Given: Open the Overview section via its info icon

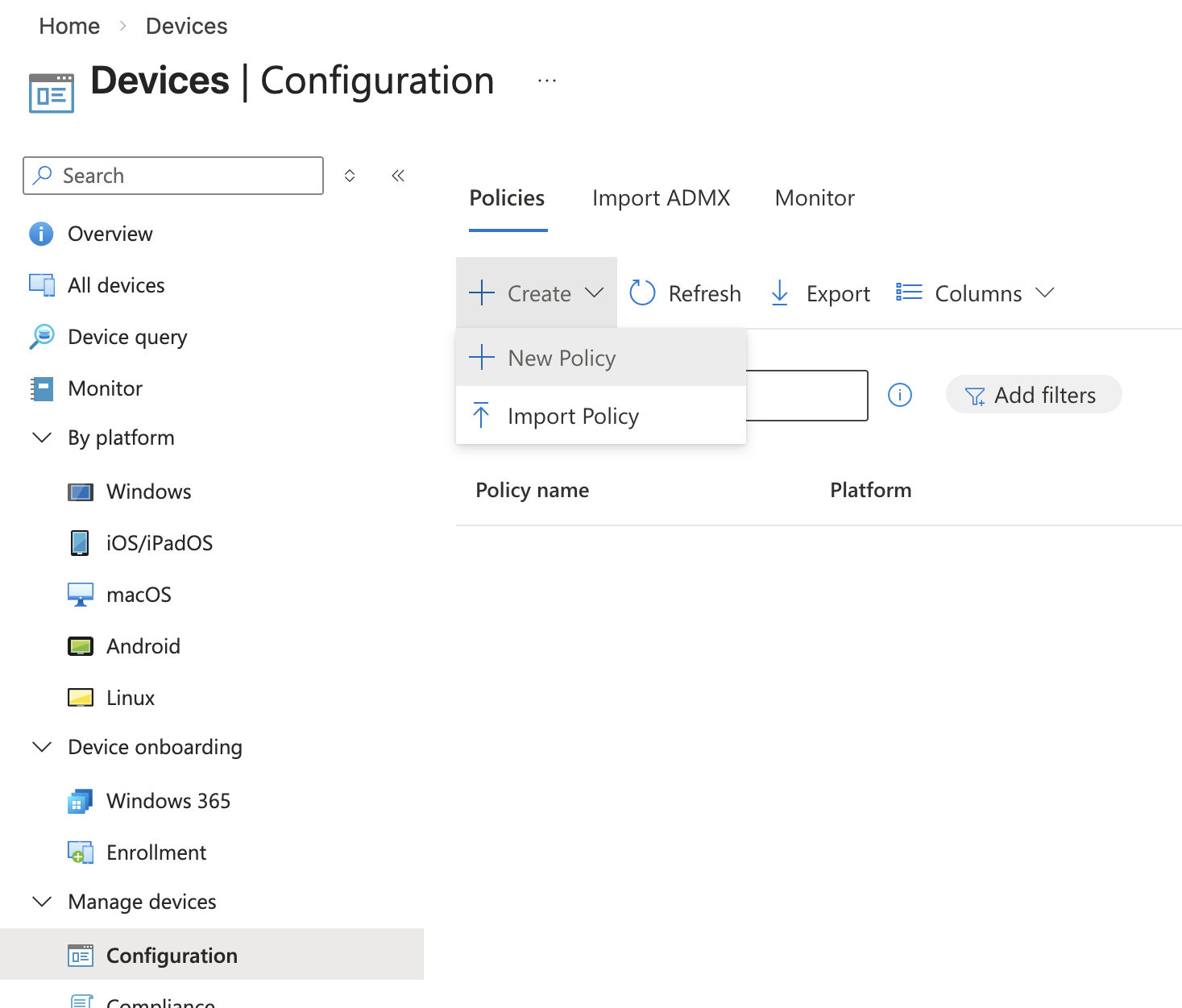Looking at the screenshot, I should point(40,234).
